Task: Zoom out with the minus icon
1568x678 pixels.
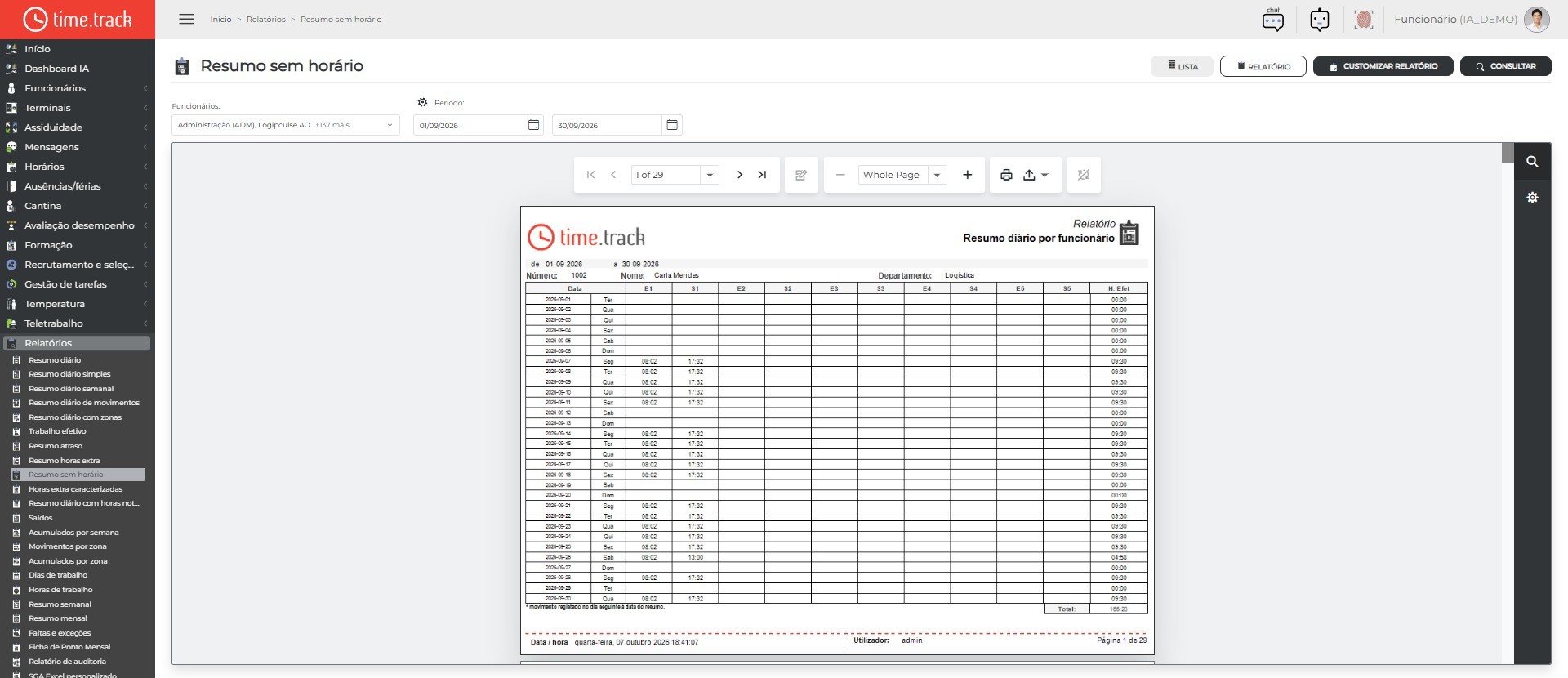Action: pyautogui.click(x=840, y=175)
